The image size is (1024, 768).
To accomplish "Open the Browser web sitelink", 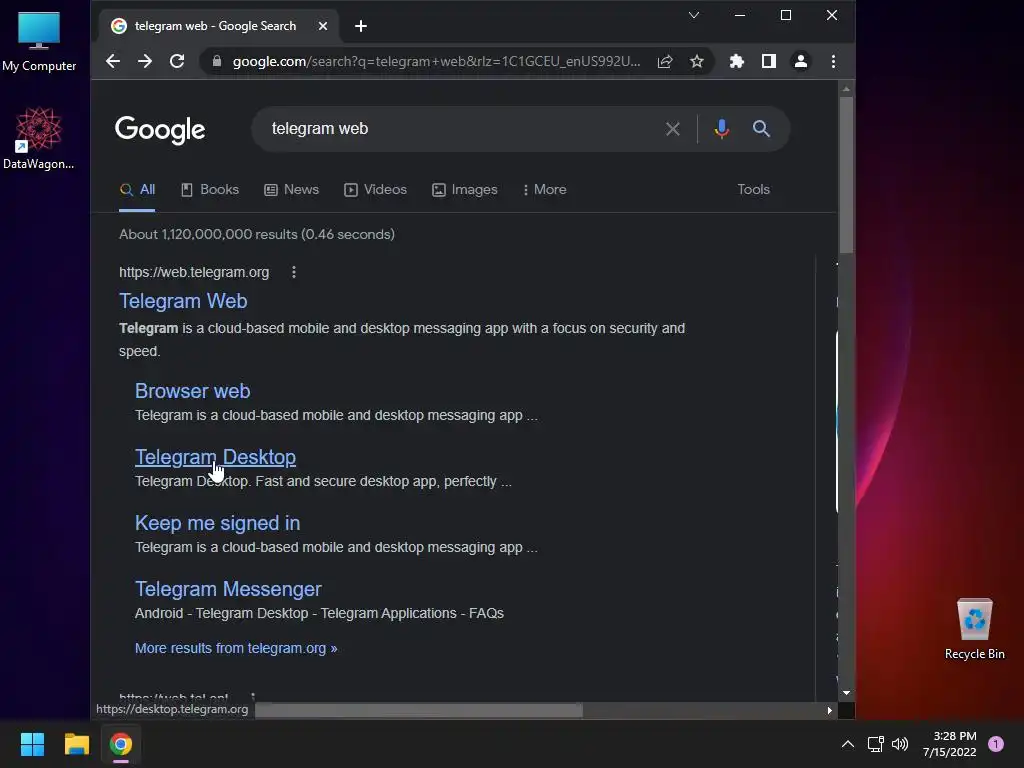I will (x=192, y=391).
